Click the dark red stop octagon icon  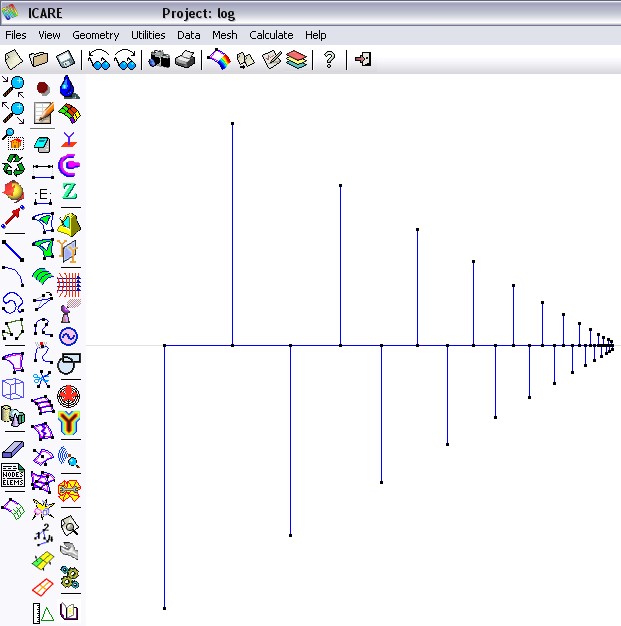click(43, 88)
